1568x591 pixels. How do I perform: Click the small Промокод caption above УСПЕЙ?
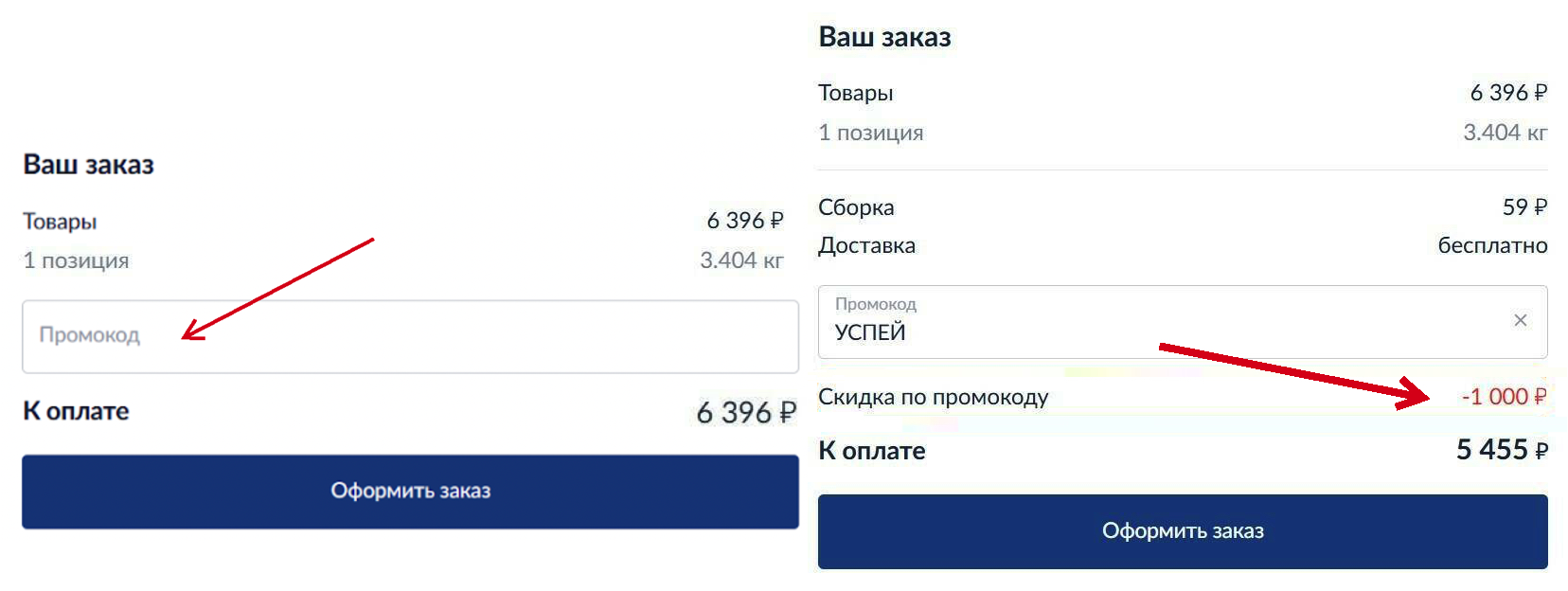tap(875, 304)
